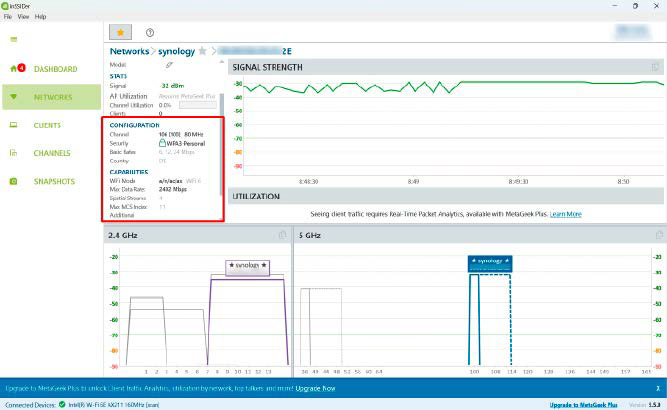Click the blurred account button top right
Screen dimensions: 667x410
(633, 32)
